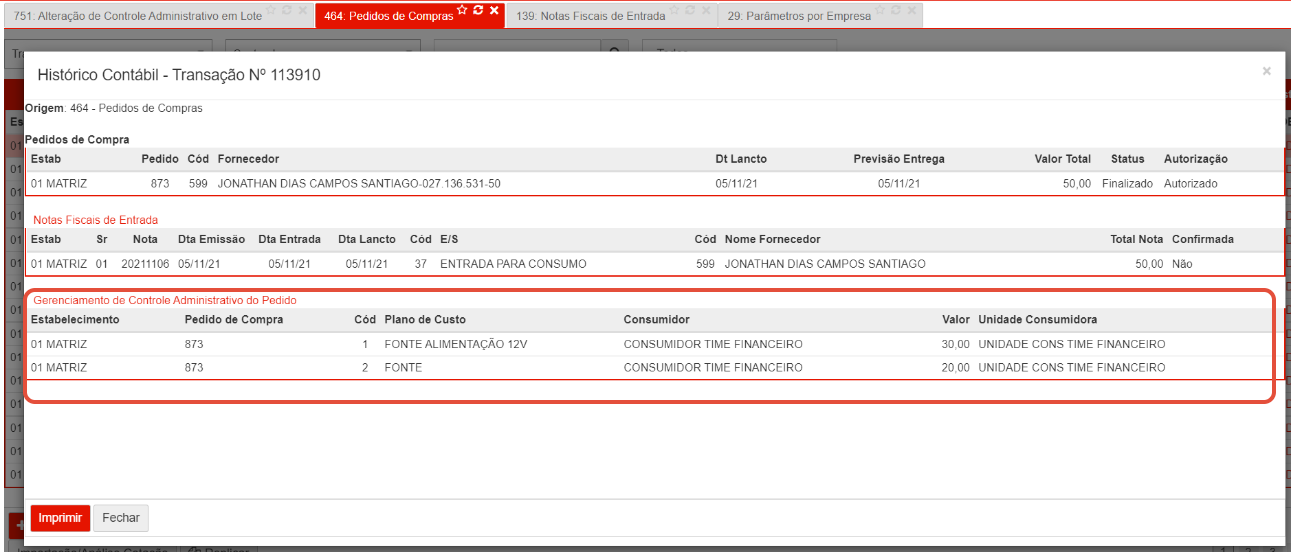Screen dimensions: 1291x552
Task: Click the Fechar button
Action: (121, 518)
